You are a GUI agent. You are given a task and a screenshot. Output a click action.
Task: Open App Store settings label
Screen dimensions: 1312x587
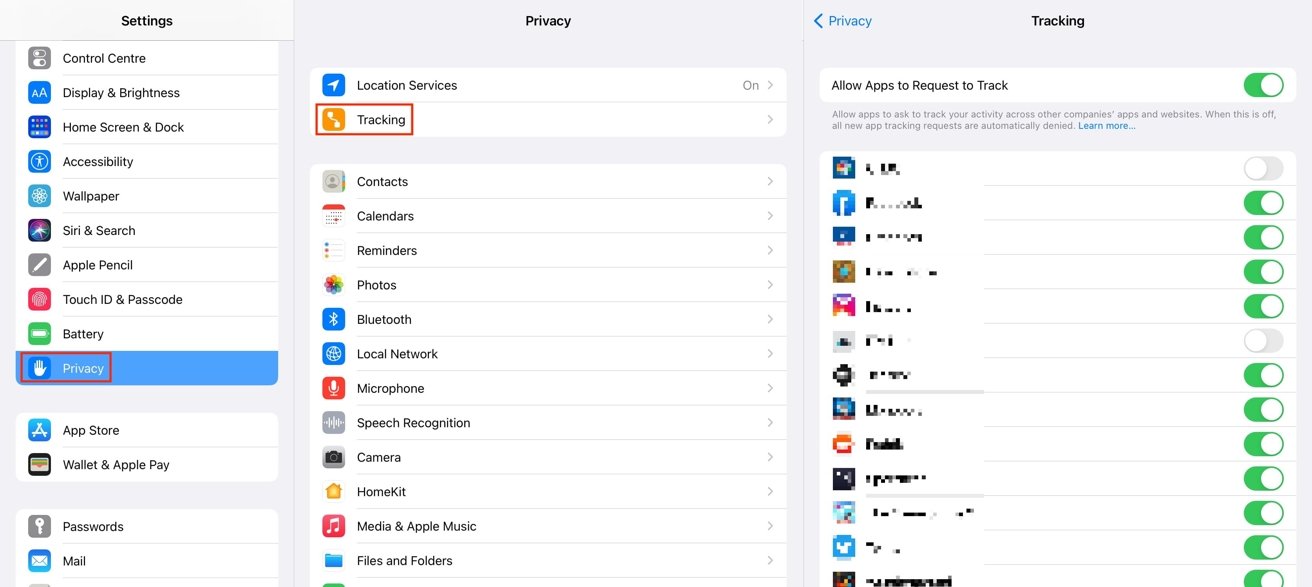[91, 430]
